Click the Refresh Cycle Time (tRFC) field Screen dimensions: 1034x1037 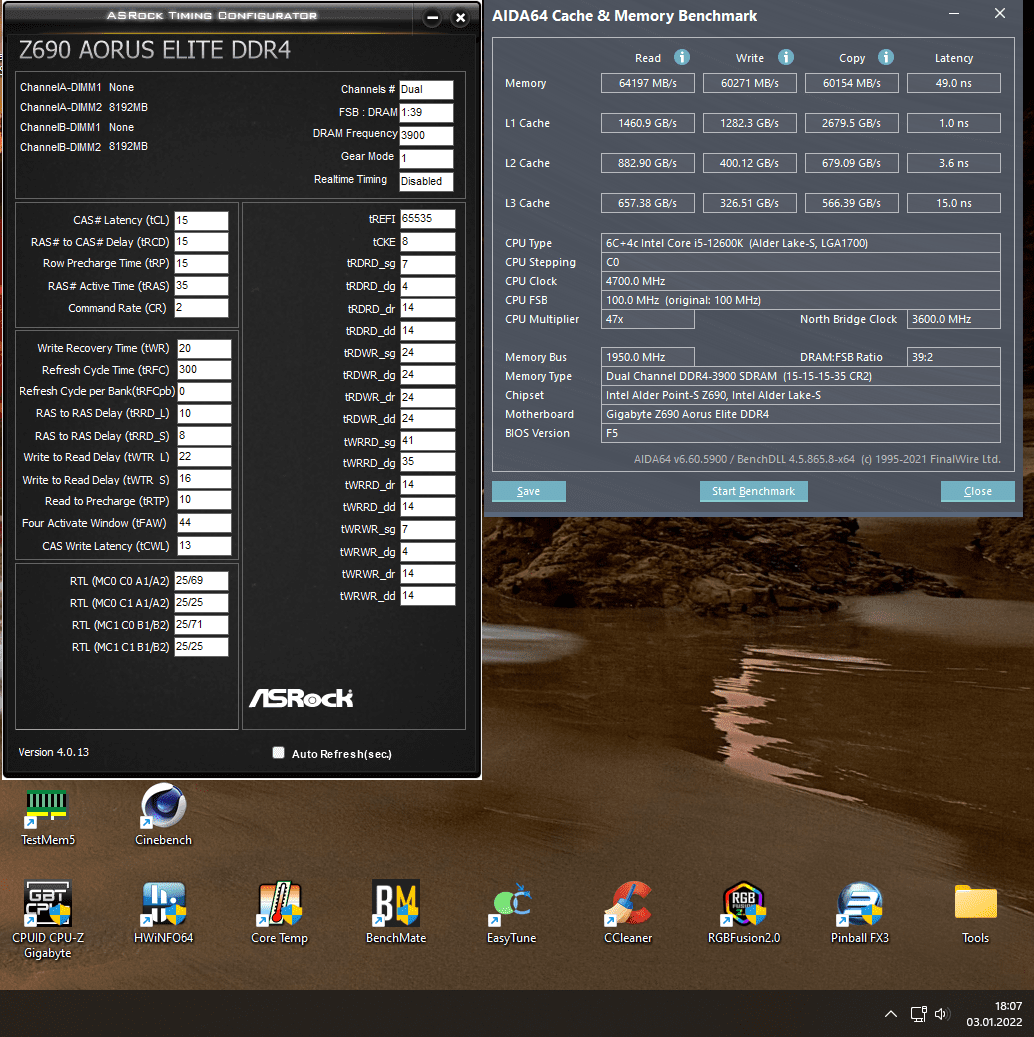(204, 370)
